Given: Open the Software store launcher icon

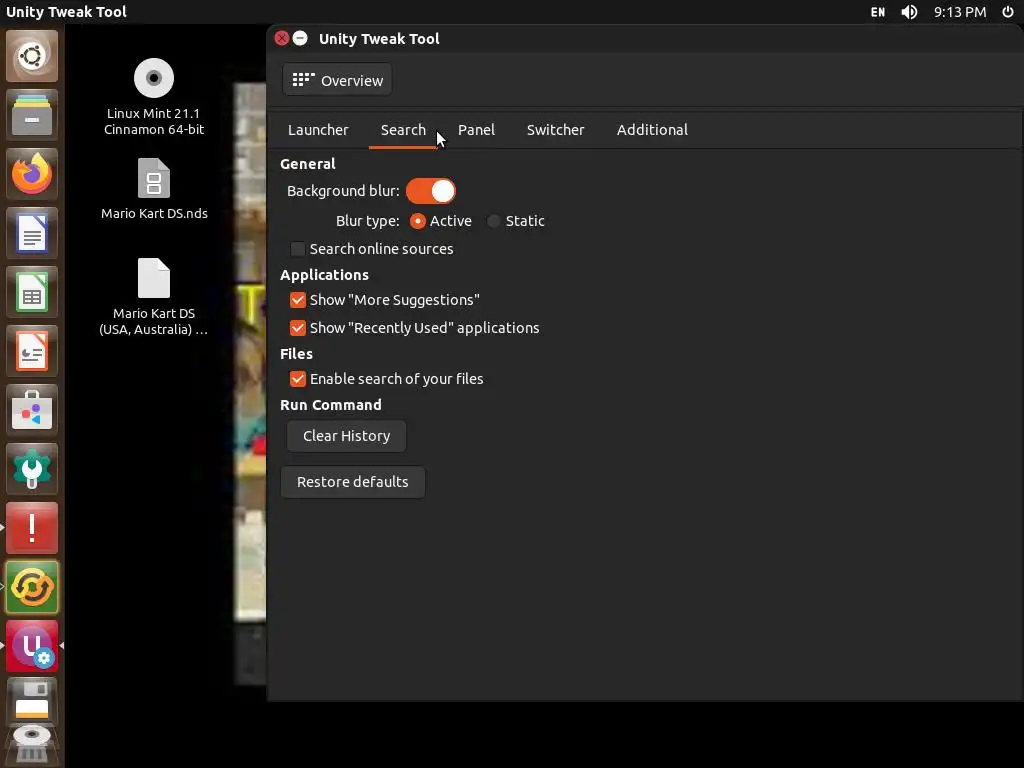Looking at the screenshot, I should pos(32,410).
